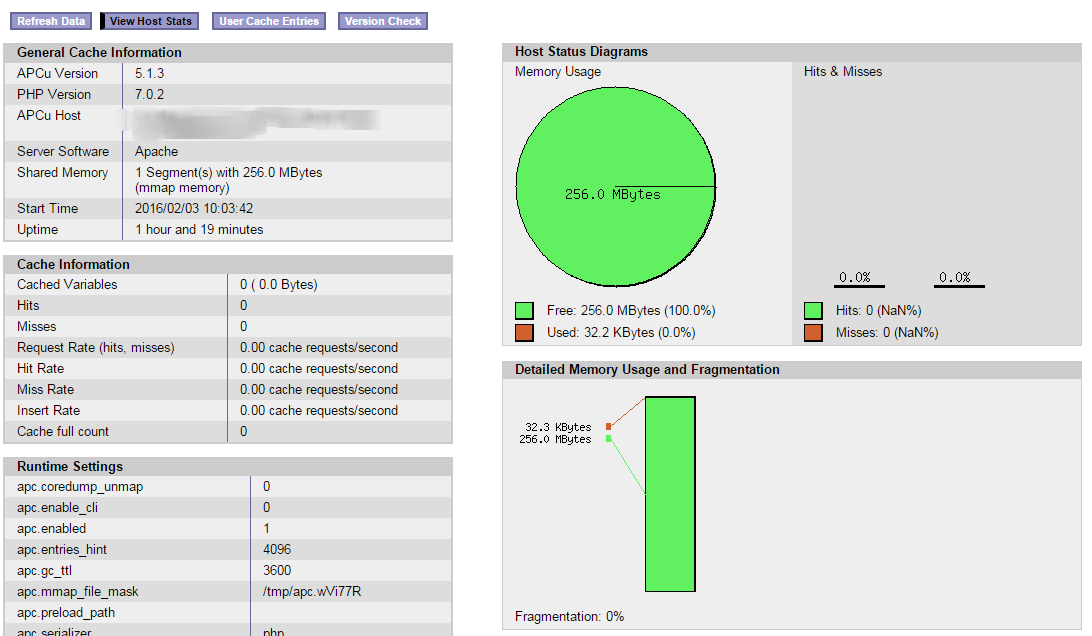Viewport: 1092px width, 636px height.
Task: Select the APCu Version value 5.1.3
Action: point(152,73)
